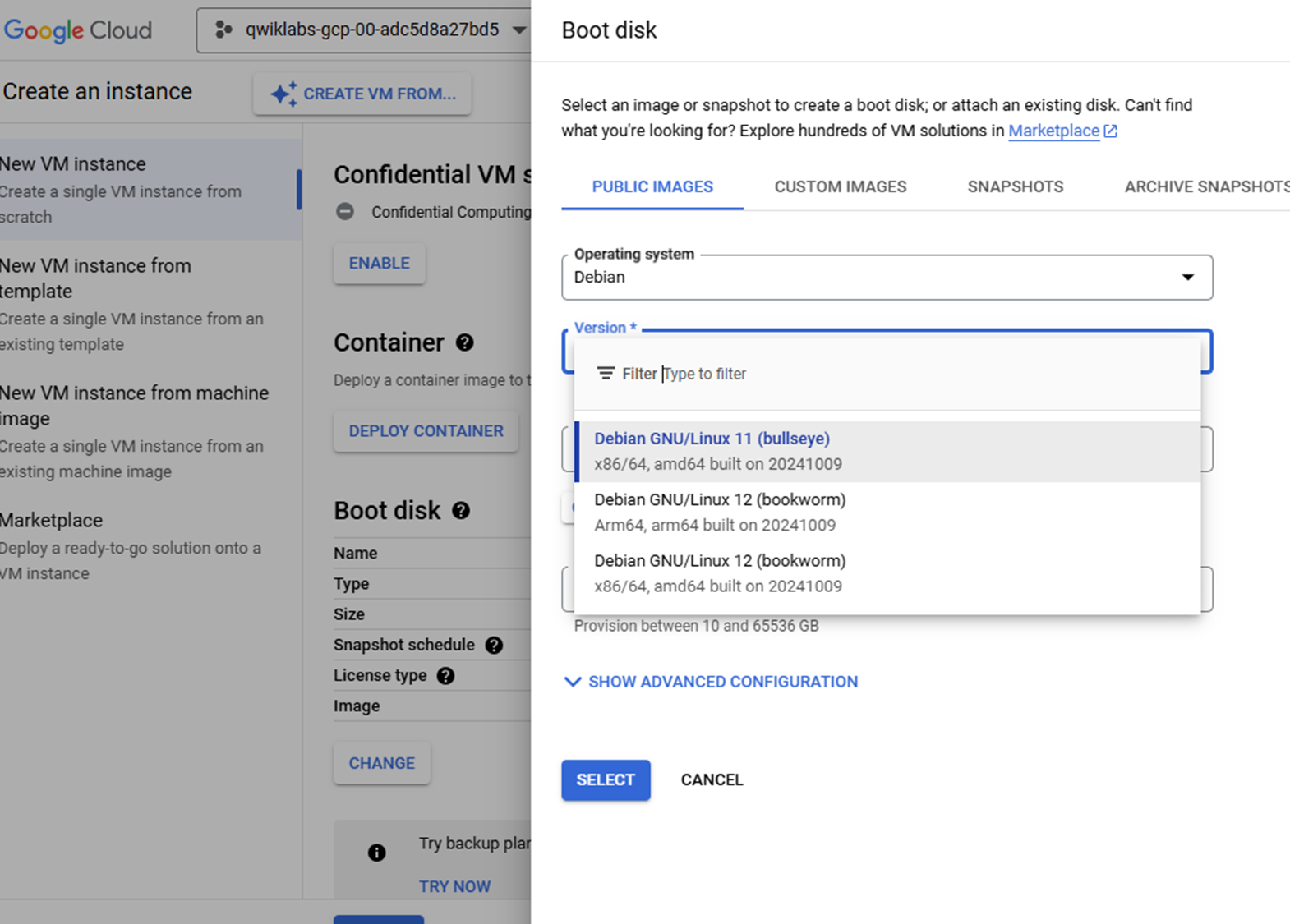
Task: Open the Snapshot schedule help icon
Action: tap(494, 645)
